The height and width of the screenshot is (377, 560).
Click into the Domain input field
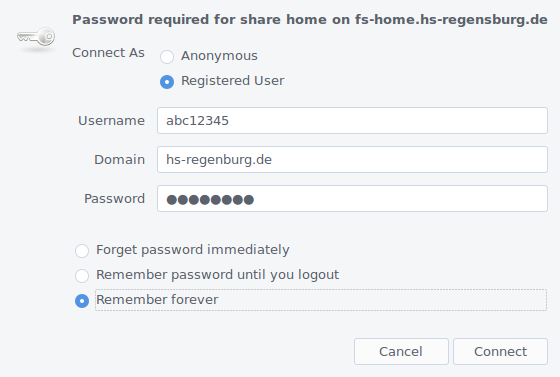coord(352,160)
